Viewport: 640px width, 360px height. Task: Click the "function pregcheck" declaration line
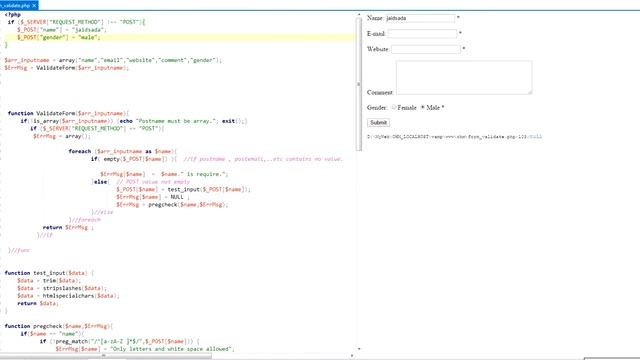pos(59,326)
